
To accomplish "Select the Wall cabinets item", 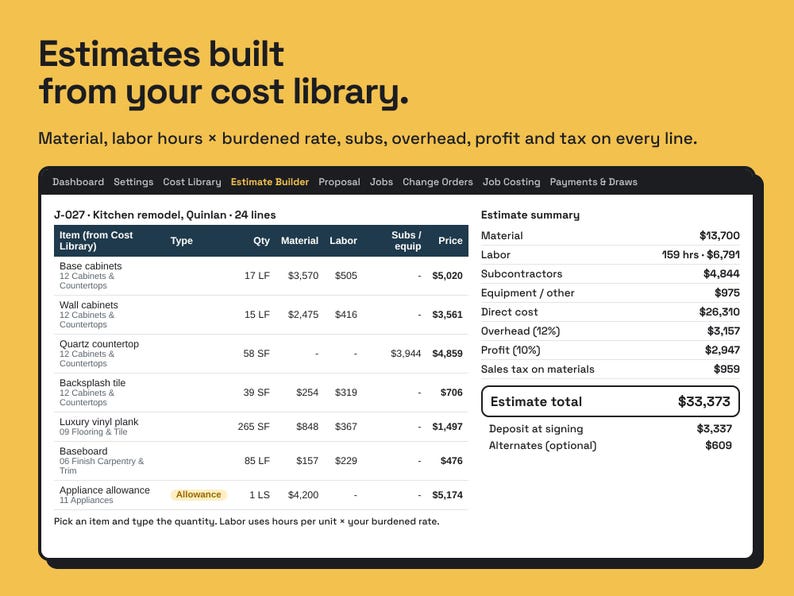I will 89,305.
